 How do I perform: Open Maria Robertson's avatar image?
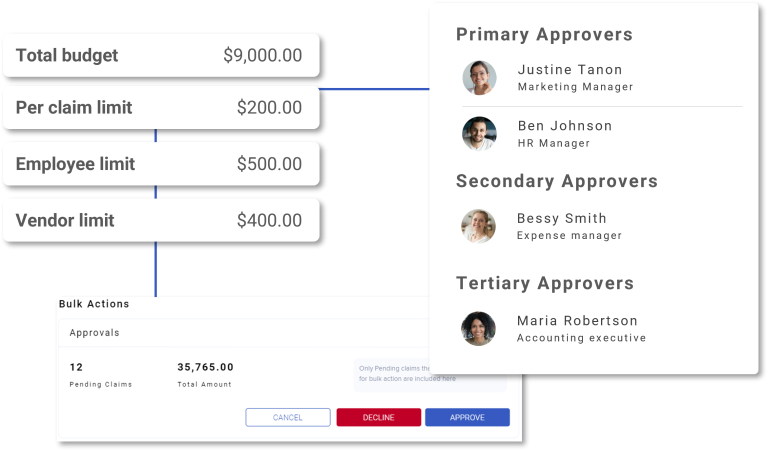tap(478, 328)
